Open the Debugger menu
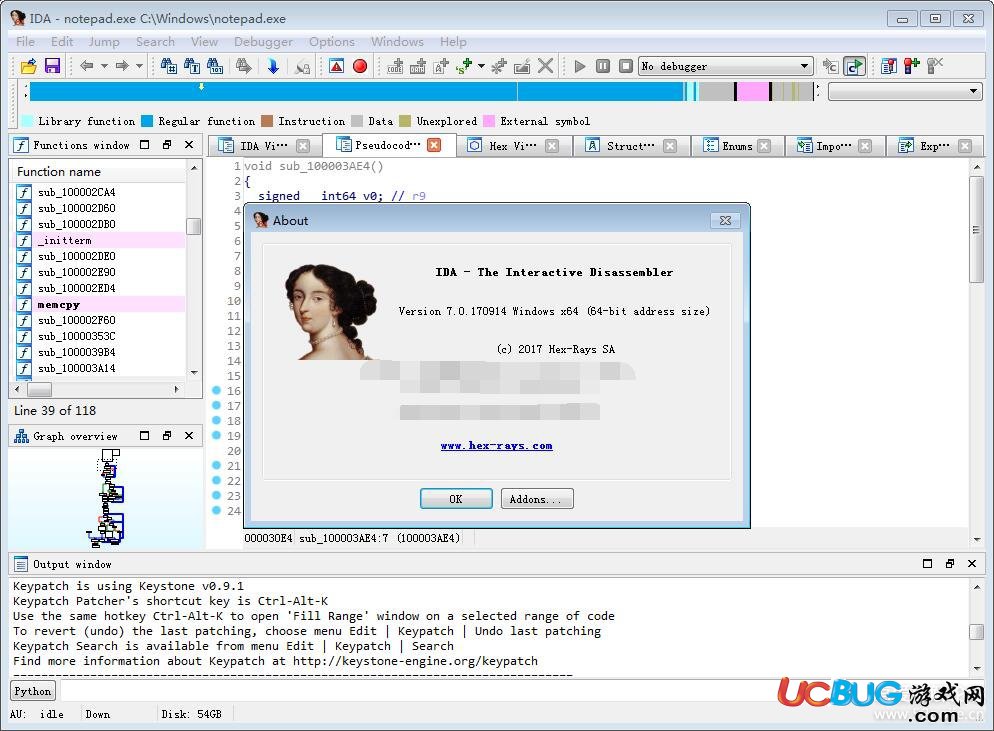The image size is (994, 731). pos(263,42)
